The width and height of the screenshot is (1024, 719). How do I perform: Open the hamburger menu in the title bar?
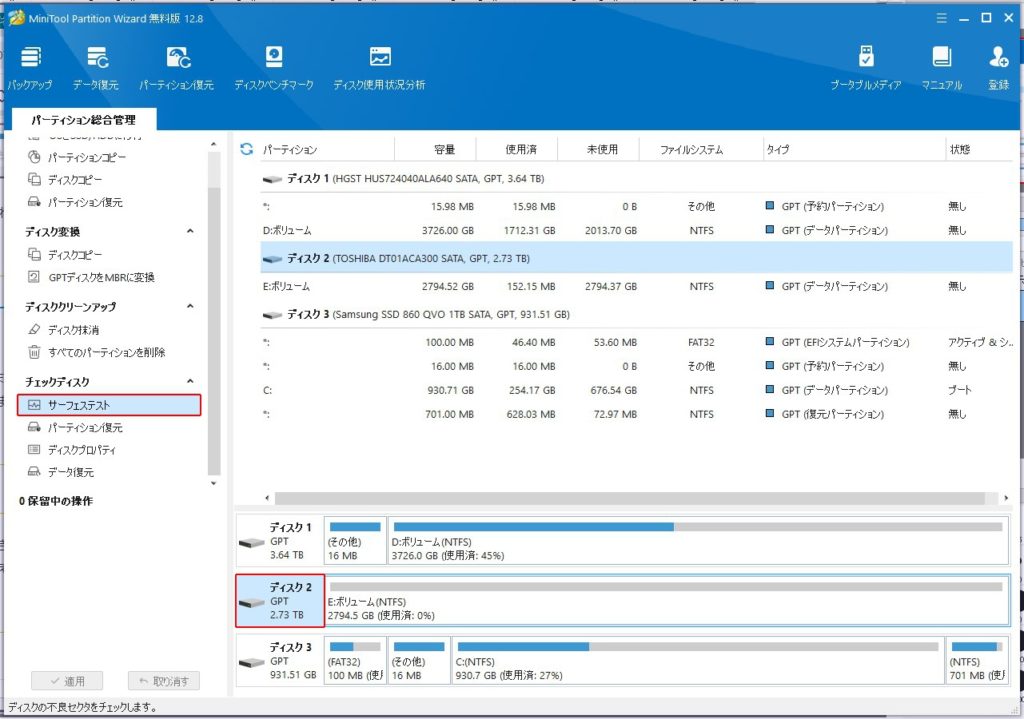pos(940,18)
